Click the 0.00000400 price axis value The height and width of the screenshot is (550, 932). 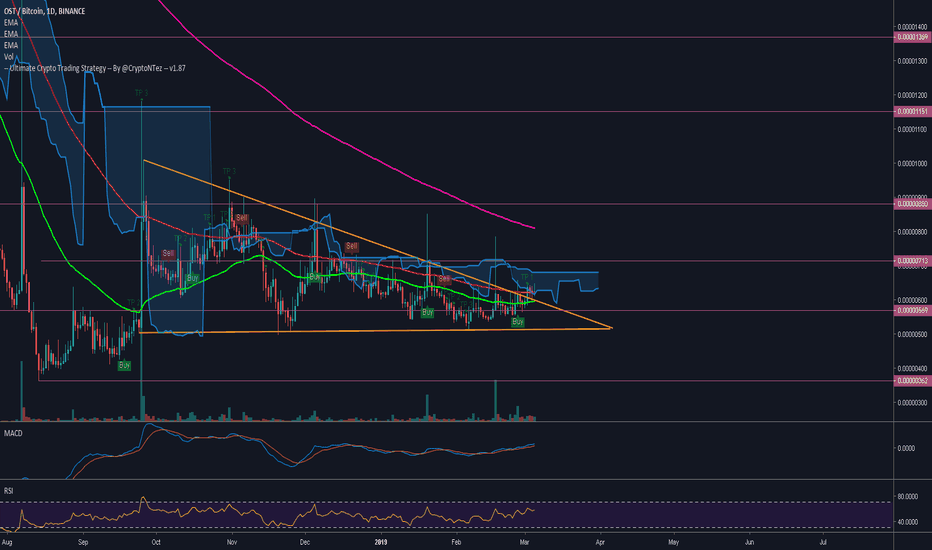coord(912,369)
